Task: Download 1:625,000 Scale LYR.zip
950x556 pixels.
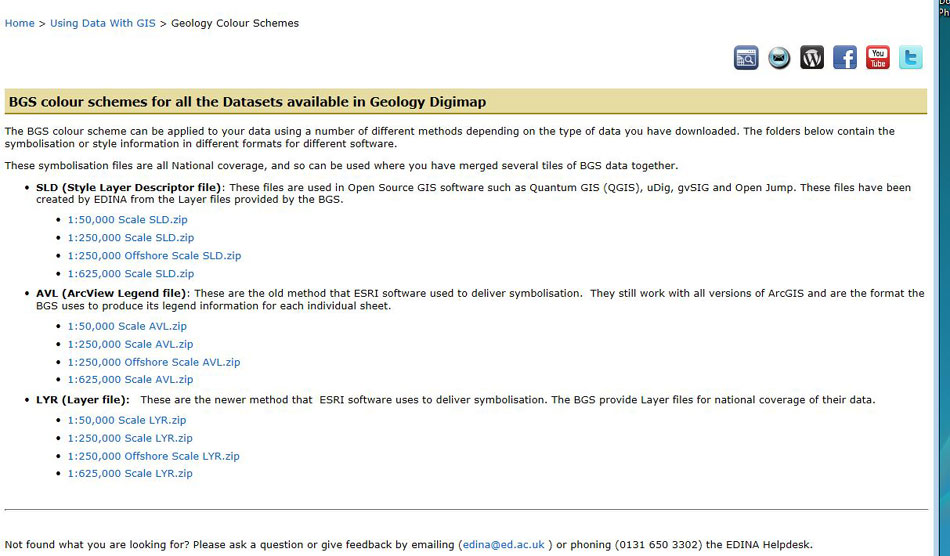Action: 130,474
